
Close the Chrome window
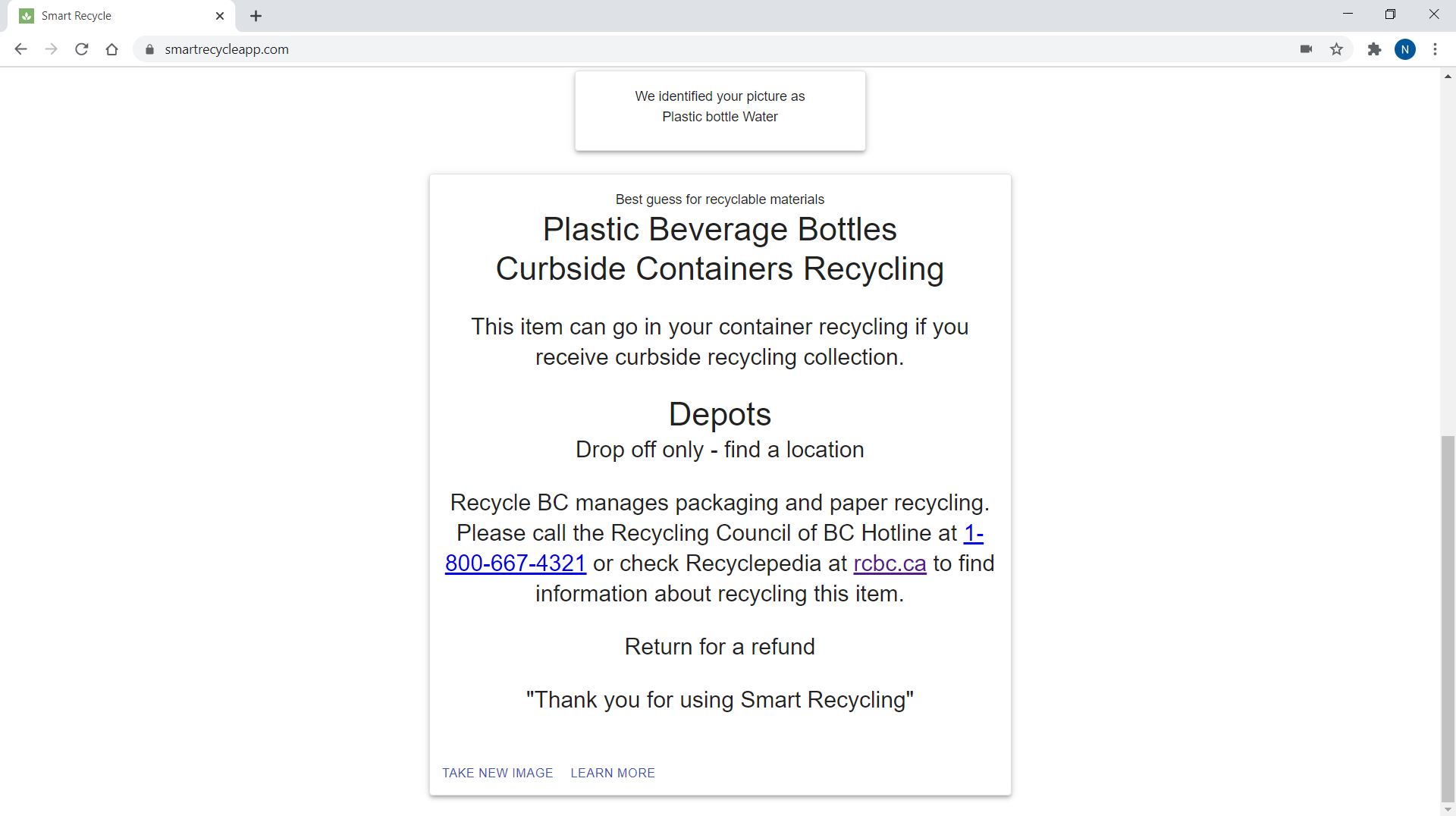pos(1433,14)
